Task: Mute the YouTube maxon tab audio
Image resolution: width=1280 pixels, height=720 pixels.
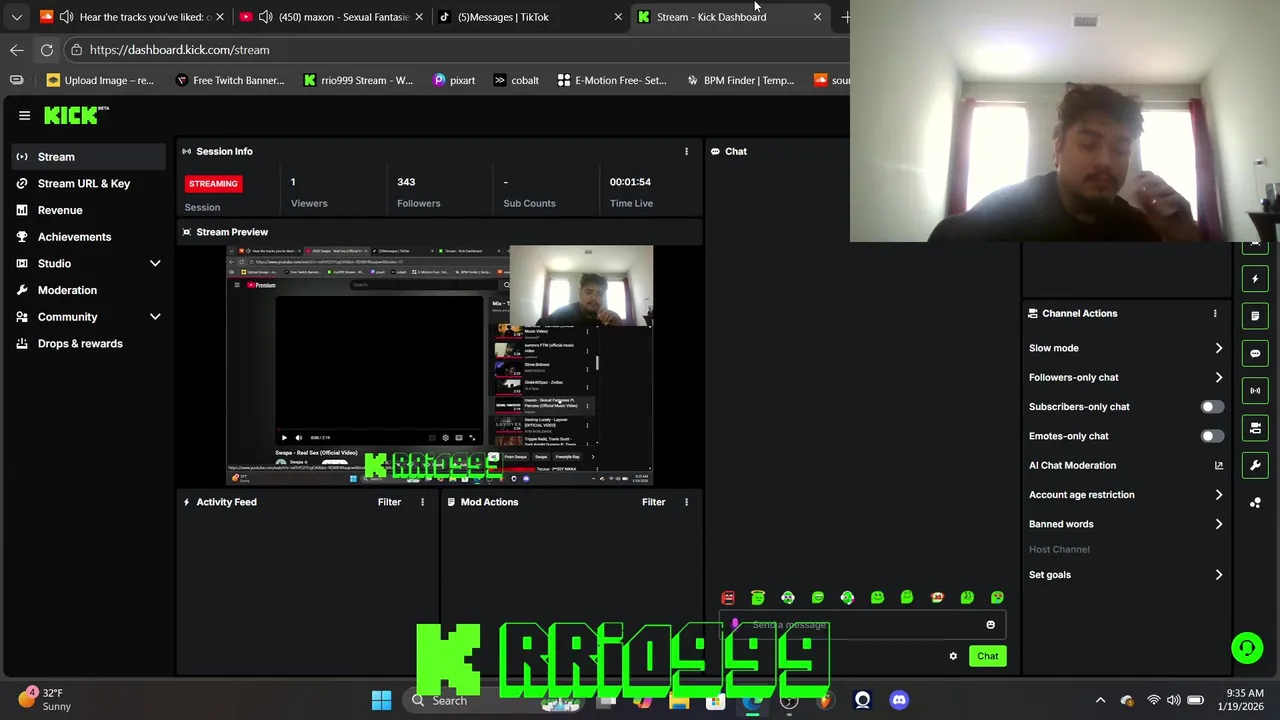Action: point(266,17)
